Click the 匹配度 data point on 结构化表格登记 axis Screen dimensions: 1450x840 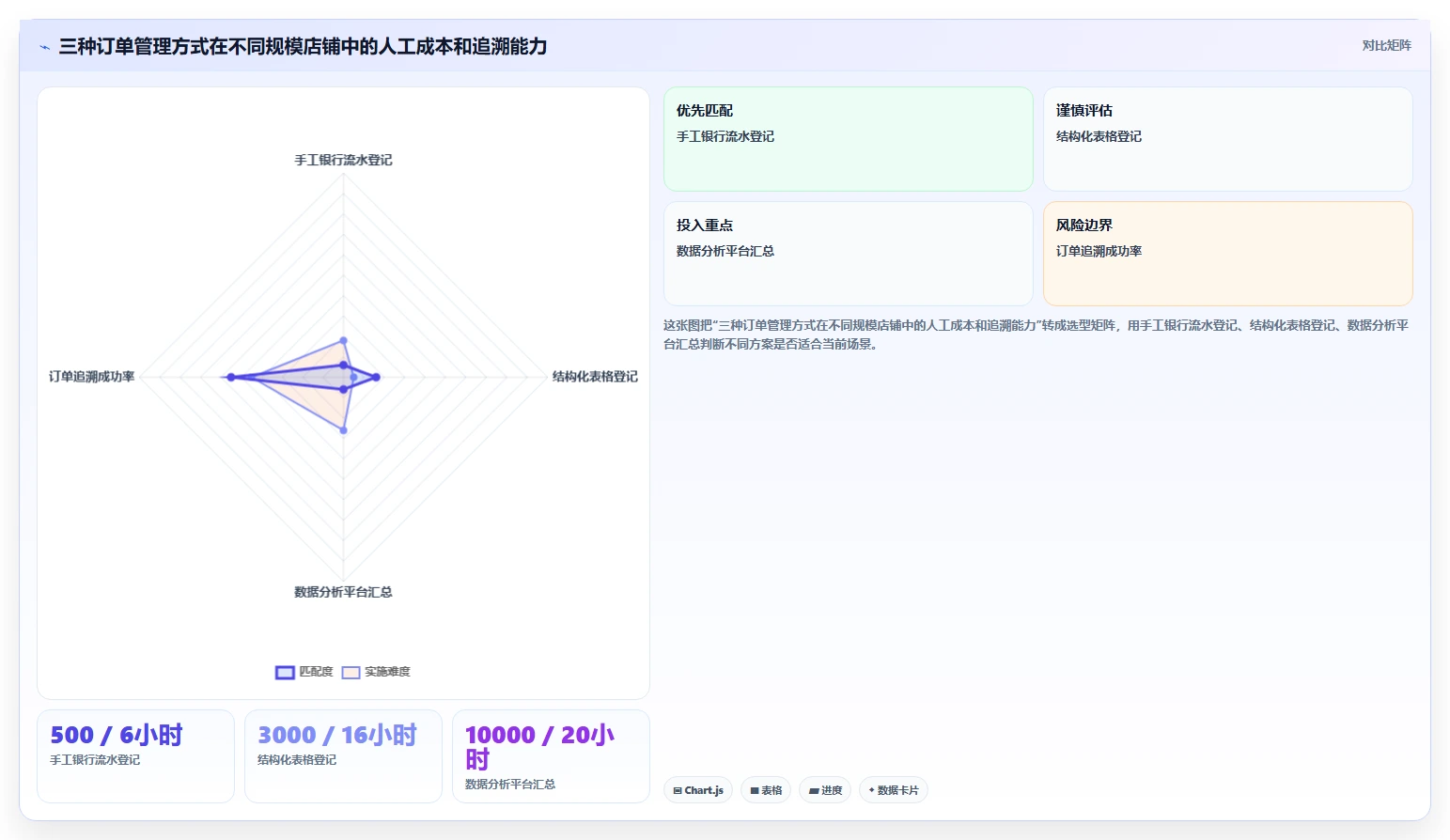point(376,377)
